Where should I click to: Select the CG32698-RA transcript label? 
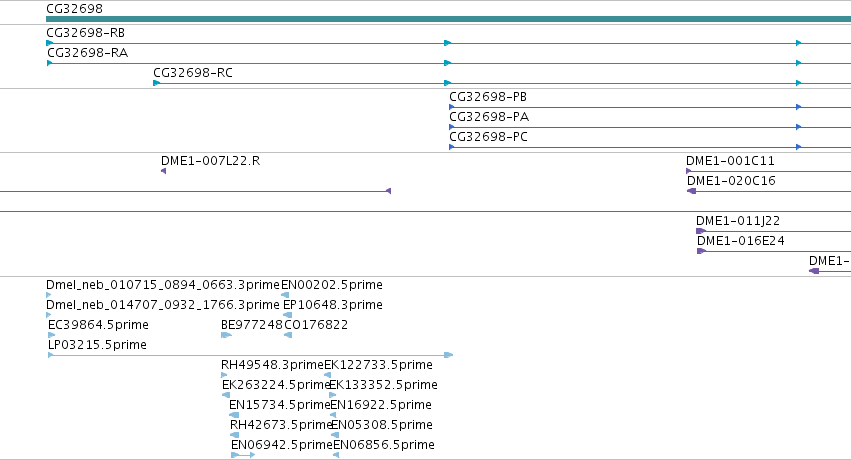[x=87, y=53]
